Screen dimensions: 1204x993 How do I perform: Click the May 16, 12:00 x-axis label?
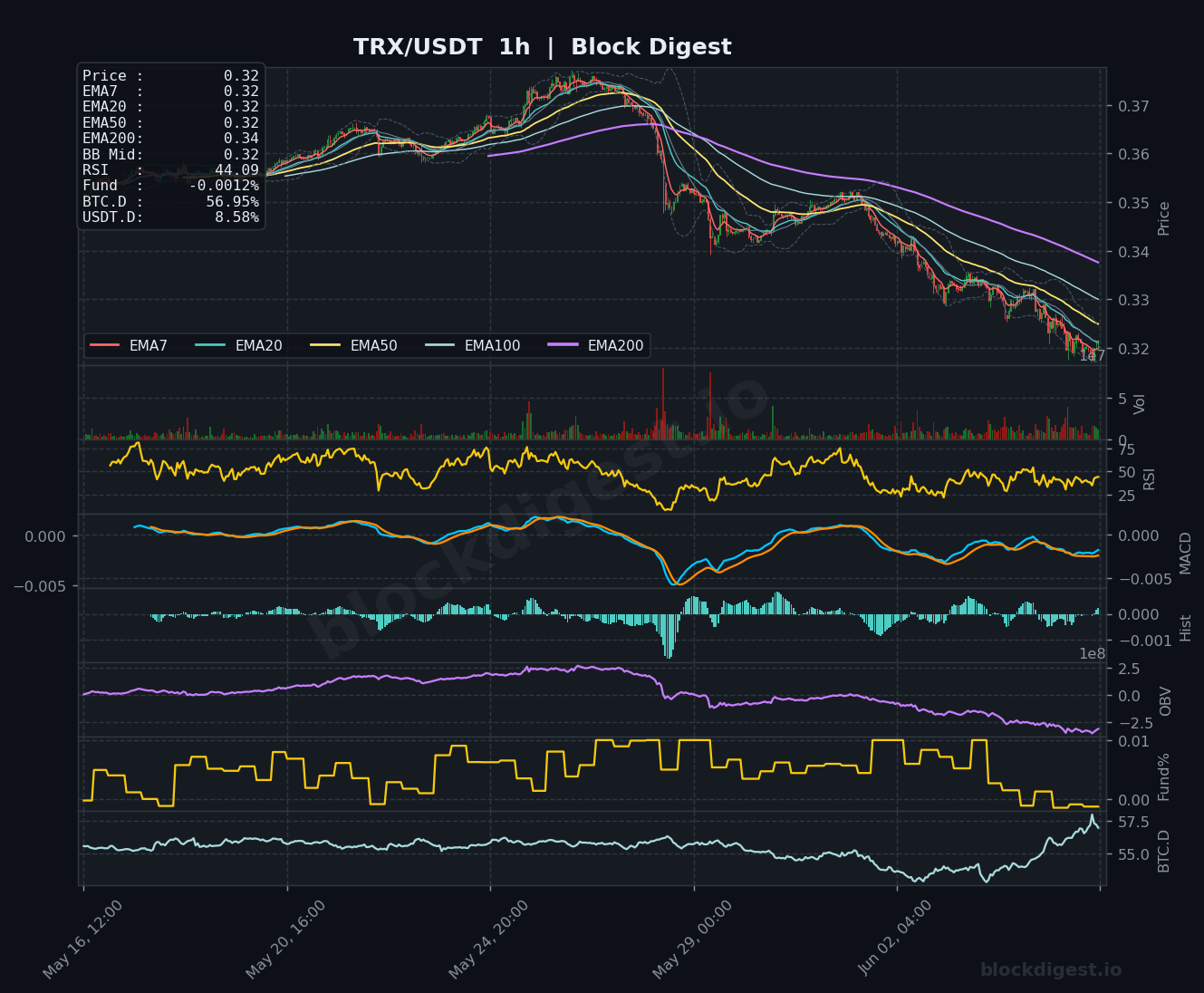(x=82, y=940)
